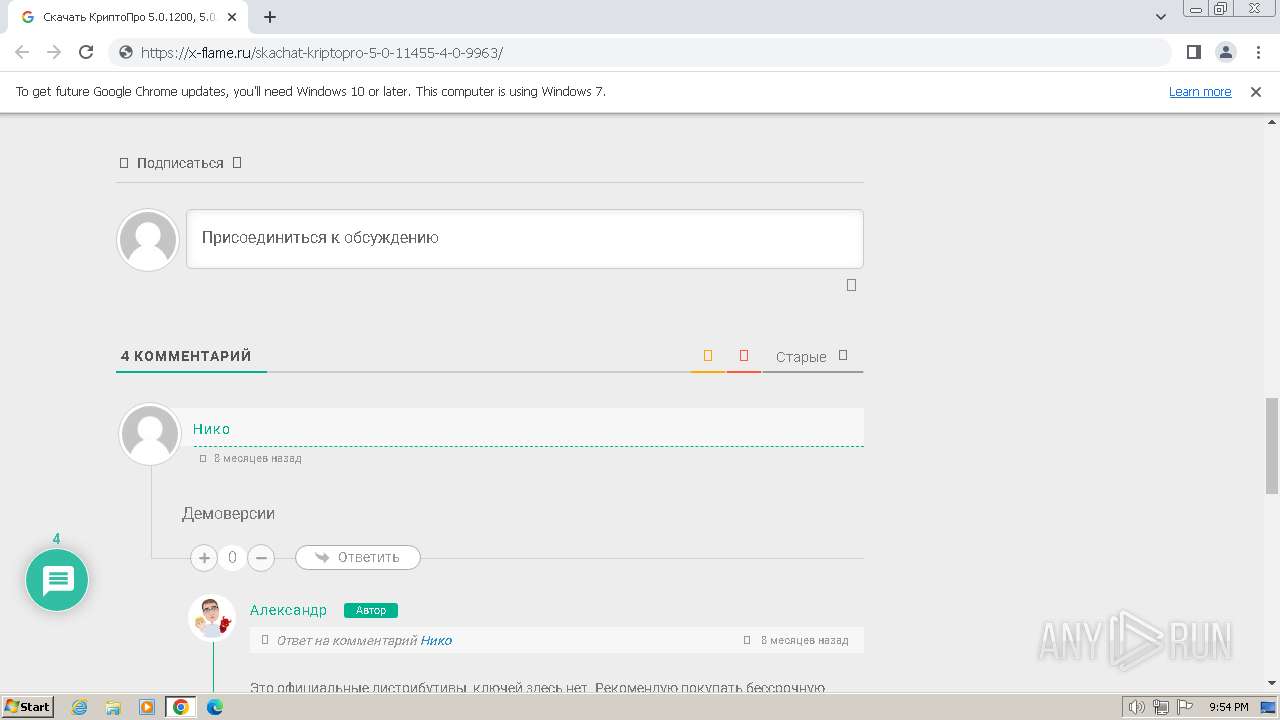1280x720 pixels.
Task: Open Windows Media Player from taskbar
Action: tap(147, 707)
